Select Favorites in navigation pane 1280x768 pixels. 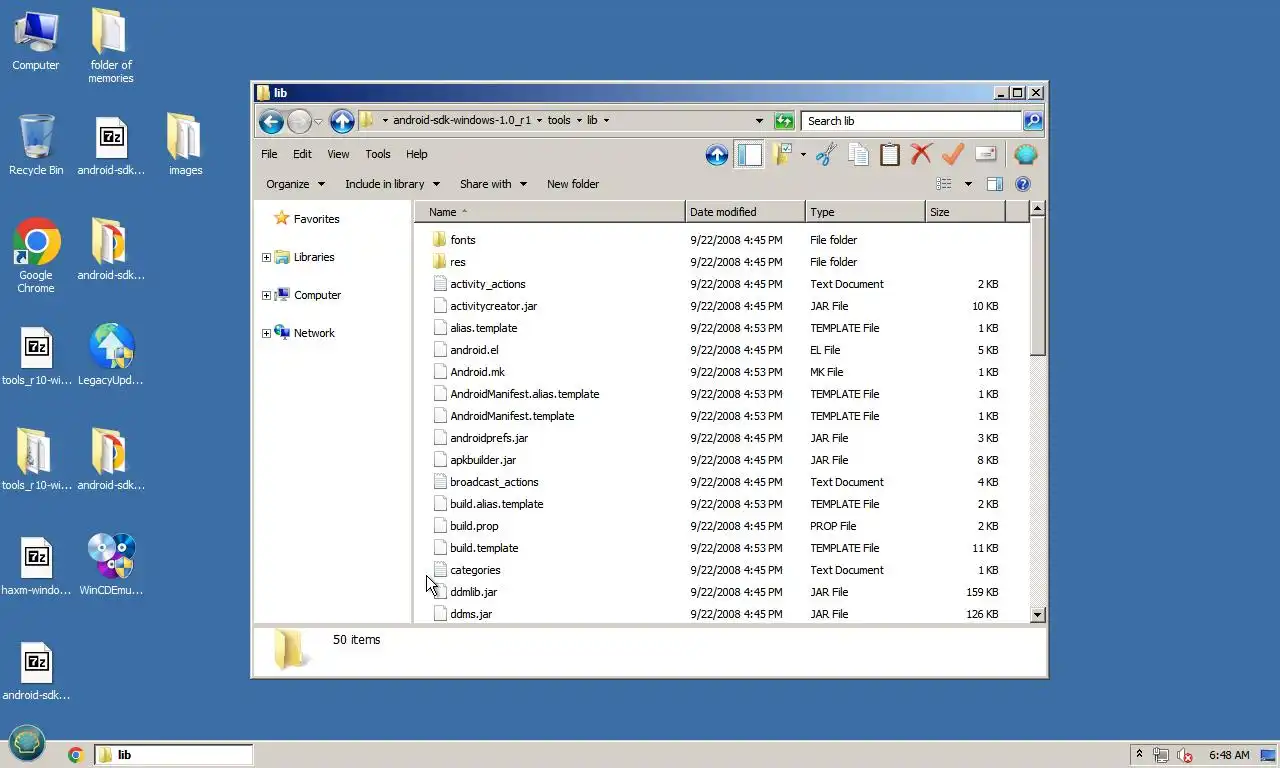[x=316, y=219]
